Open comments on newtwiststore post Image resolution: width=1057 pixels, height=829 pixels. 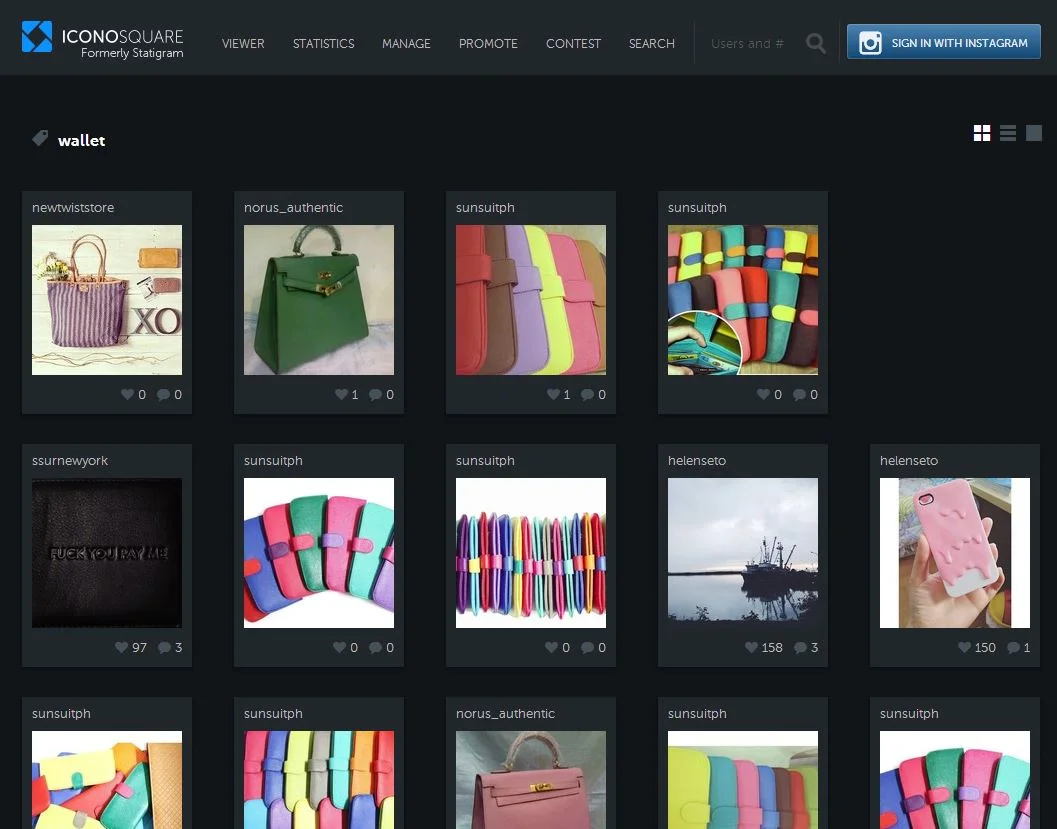[x=163, y=394]
